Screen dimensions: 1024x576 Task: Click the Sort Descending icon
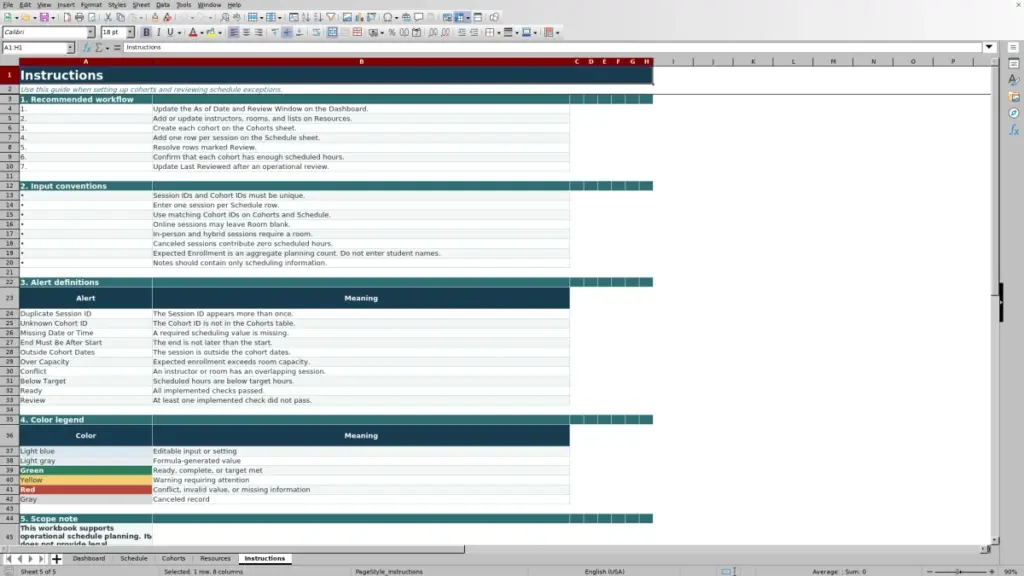coord(318,18)
